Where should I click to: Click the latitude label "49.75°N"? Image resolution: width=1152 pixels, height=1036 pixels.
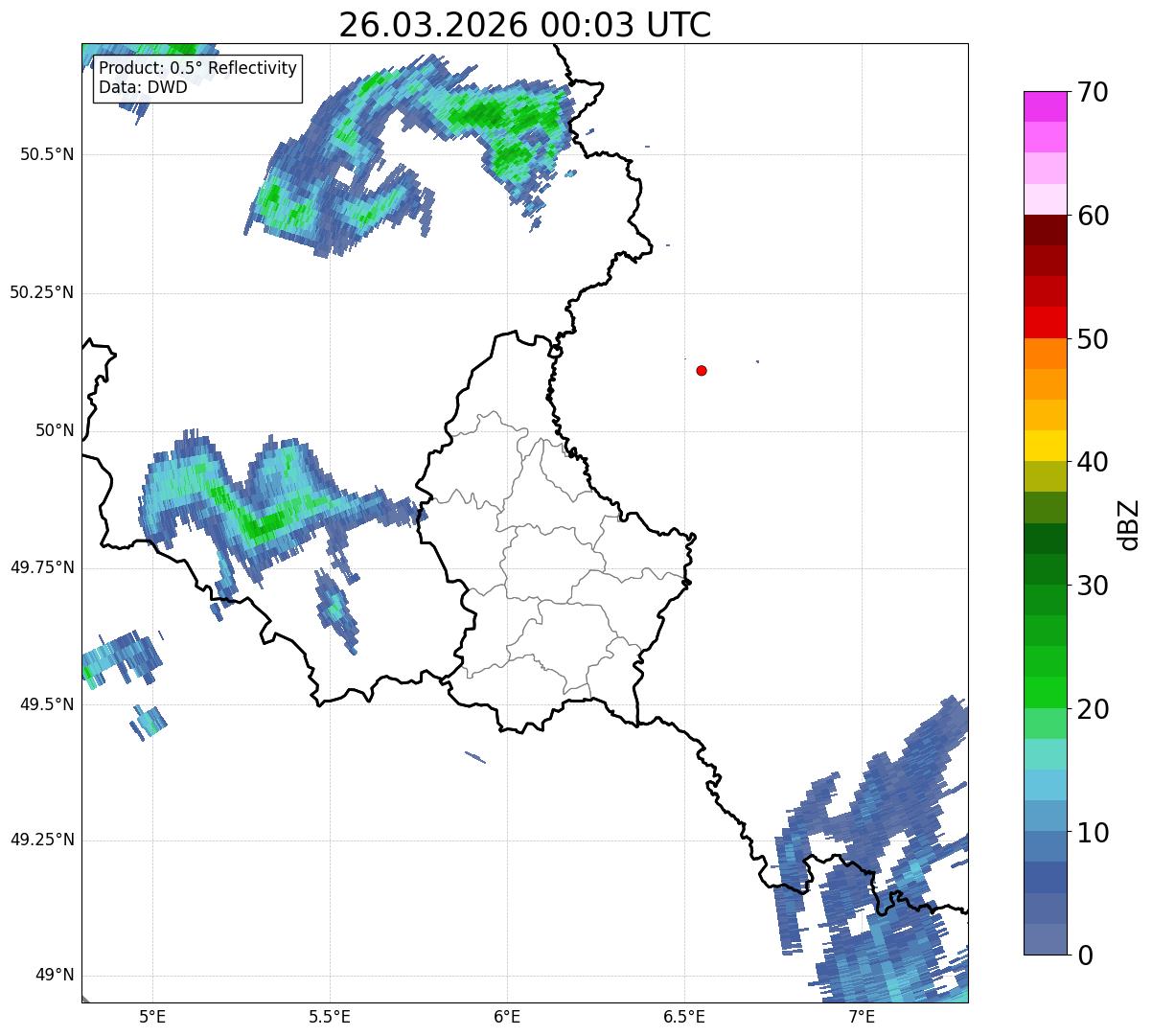pos(42,567)
